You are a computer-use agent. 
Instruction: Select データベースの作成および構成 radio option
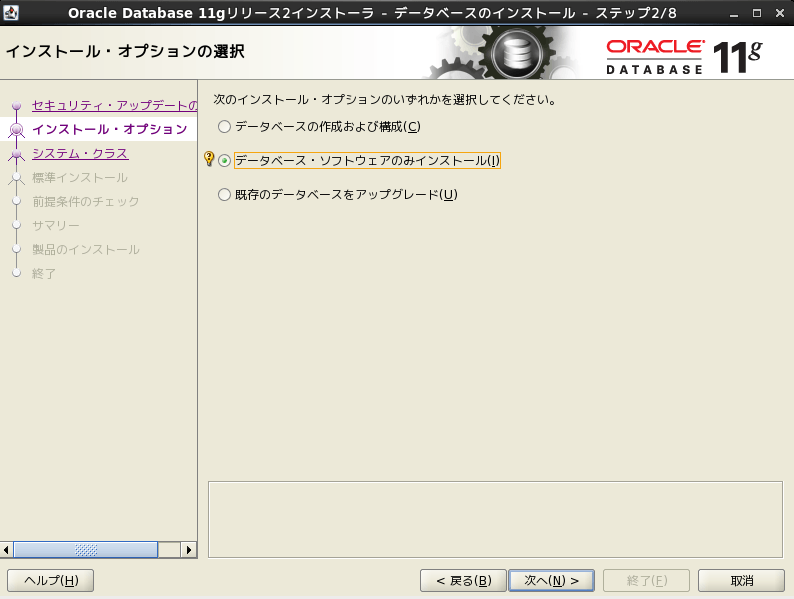click(224, 127)
